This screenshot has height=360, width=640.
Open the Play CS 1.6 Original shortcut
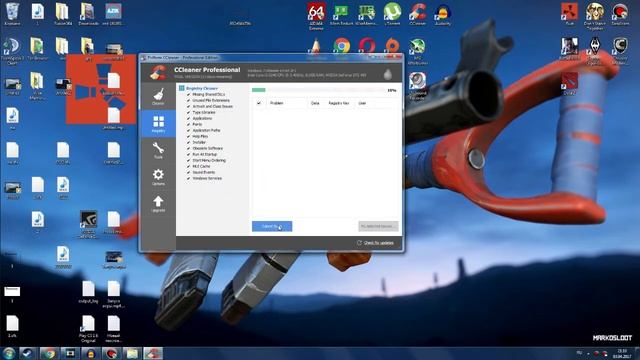coord(88,329)
